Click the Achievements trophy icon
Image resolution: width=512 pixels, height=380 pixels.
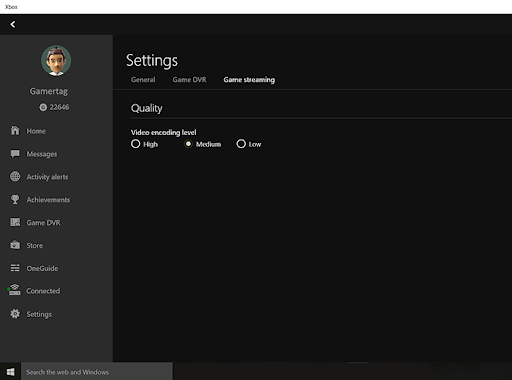(15, 199)
